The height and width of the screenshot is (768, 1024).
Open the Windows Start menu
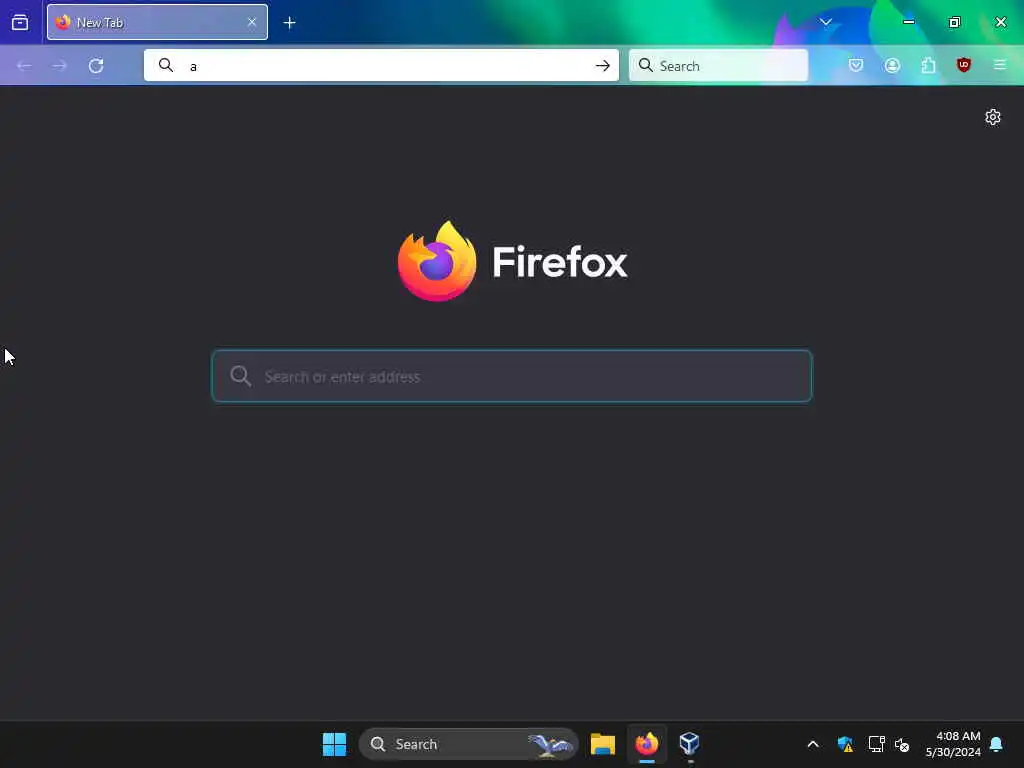(x=334, y=744)
